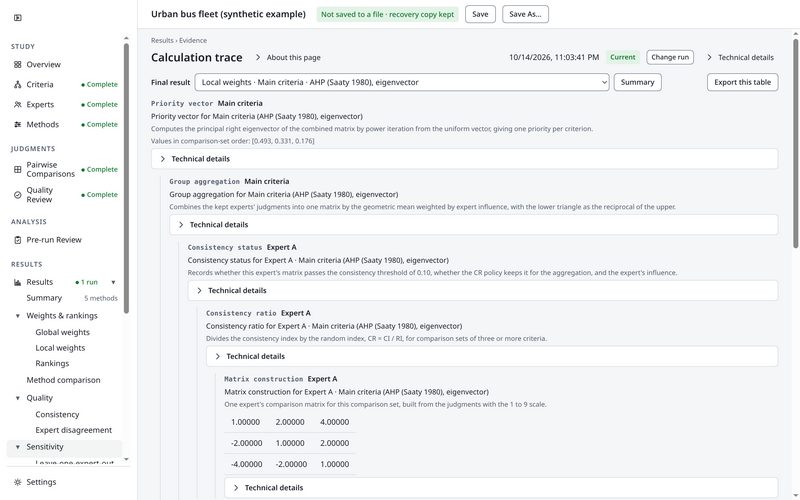Open Consistency page
This screenshot has width=800, height=500.
click(57, 415)
